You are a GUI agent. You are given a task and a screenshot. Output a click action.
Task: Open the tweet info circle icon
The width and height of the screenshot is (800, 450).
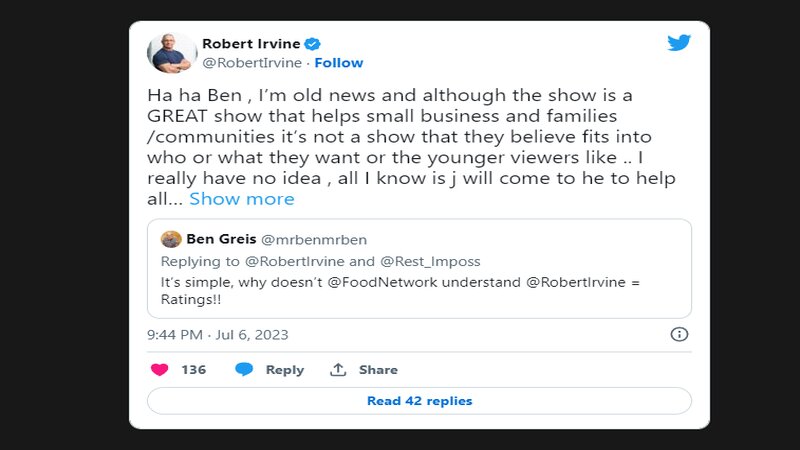(678, 334)
